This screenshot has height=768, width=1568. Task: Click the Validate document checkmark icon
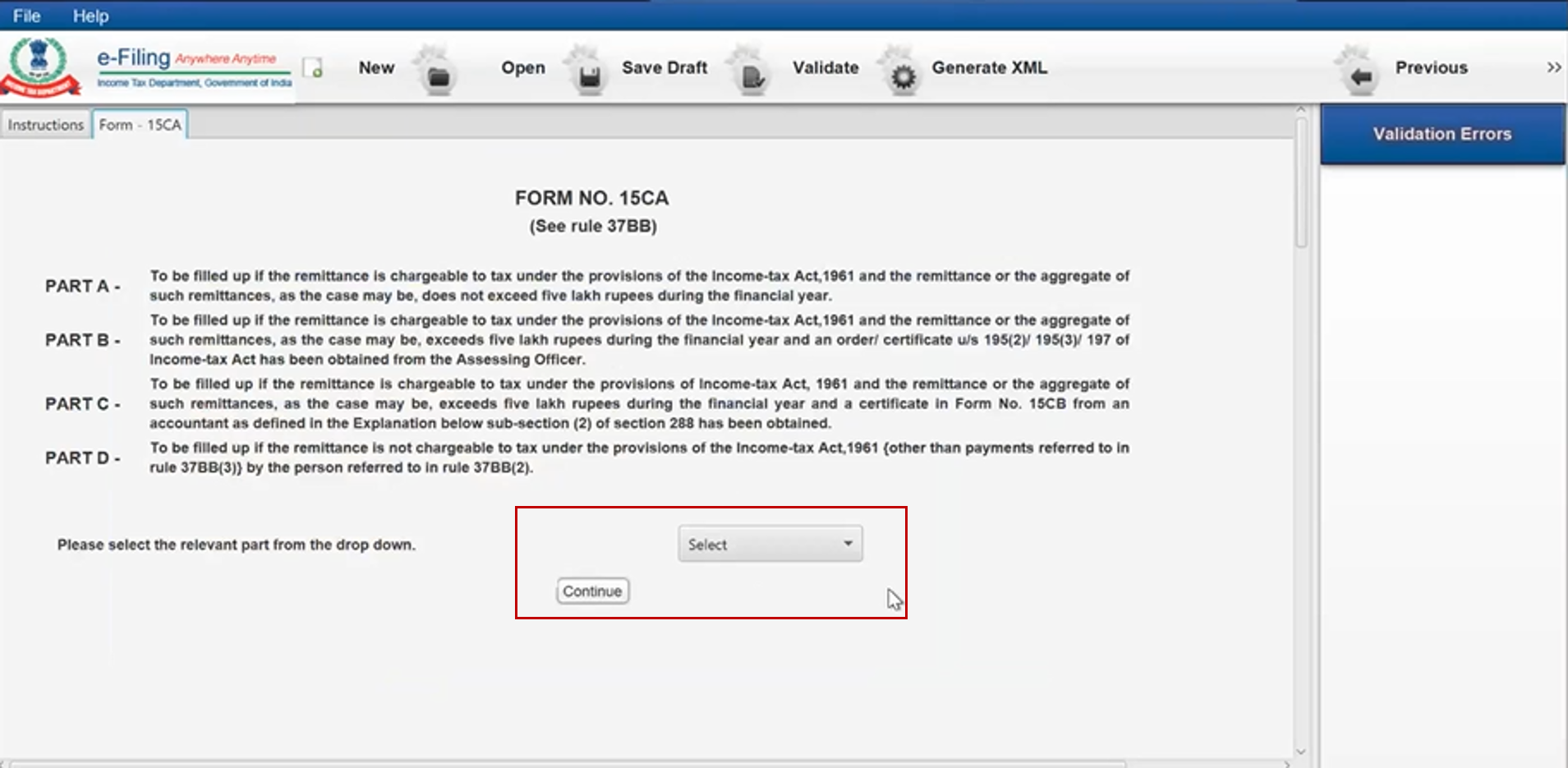(x=752, y=77)
